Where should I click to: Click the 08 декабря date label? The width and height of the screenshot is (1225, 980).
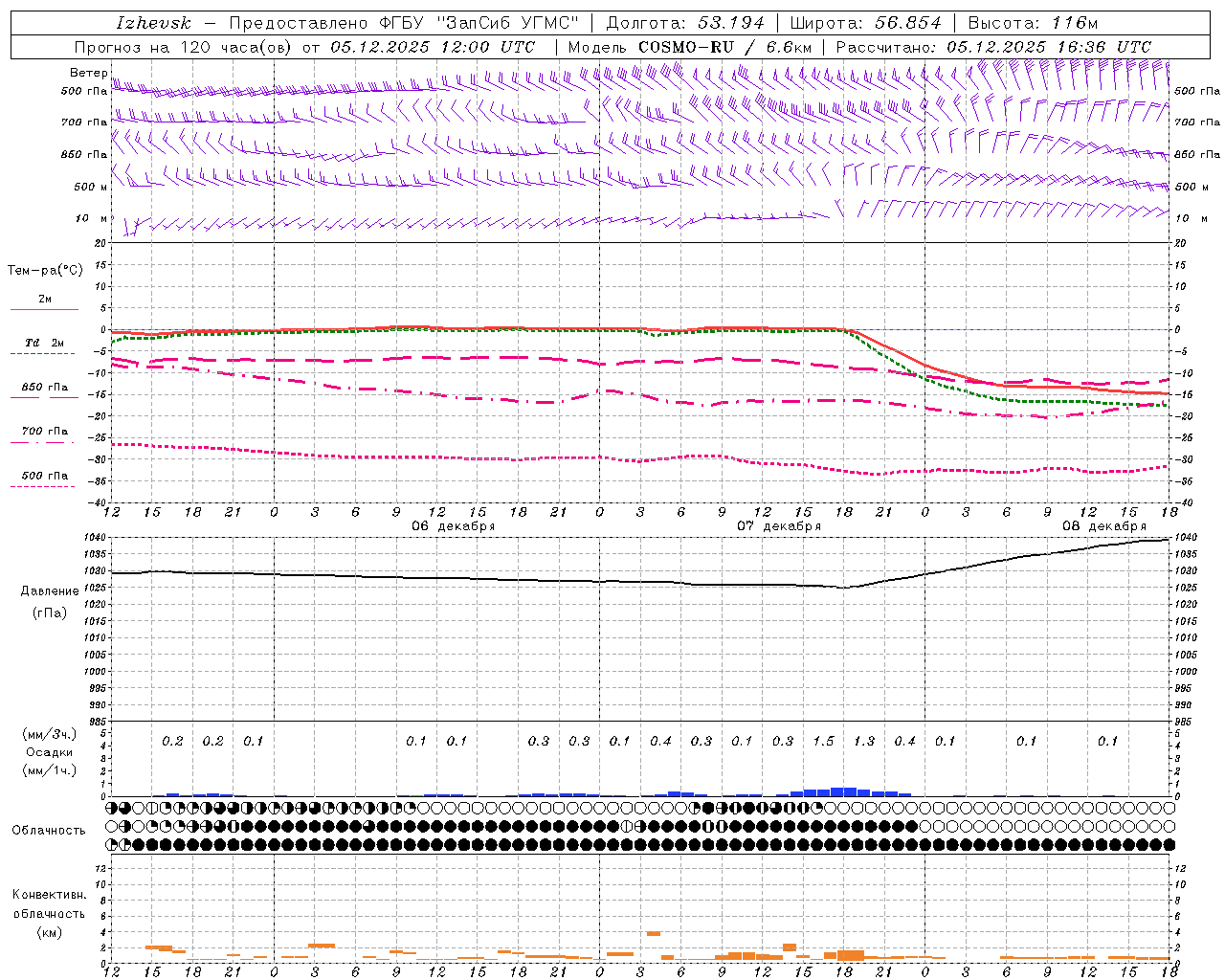coord(1104,526)
